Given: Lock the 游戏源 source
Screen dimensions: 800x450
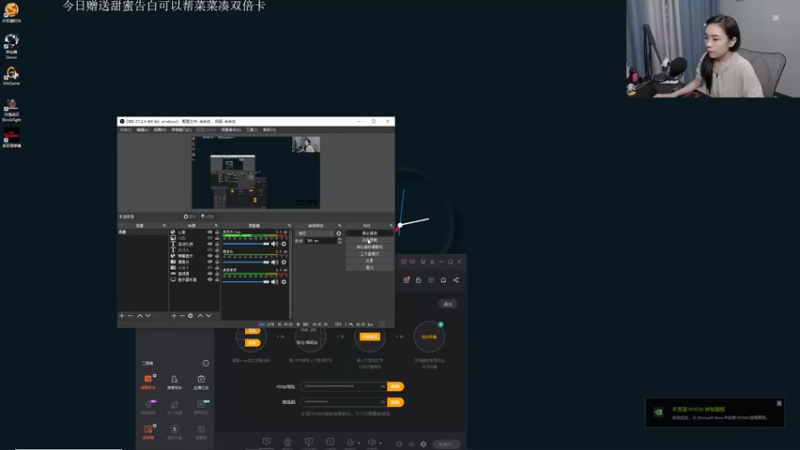Looking at the screenshot, I should [x=217, y=274].
